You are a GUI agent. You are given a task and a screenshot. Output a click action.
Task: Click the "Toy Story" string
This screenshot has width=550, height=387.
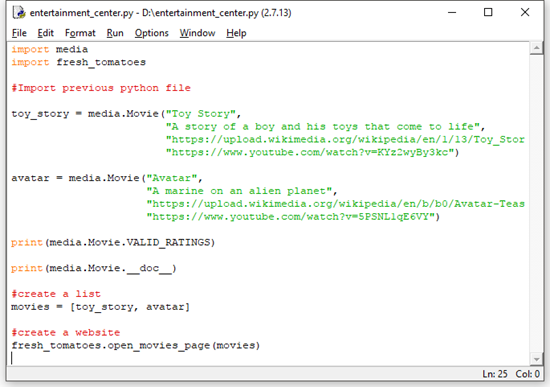[201, 114]
